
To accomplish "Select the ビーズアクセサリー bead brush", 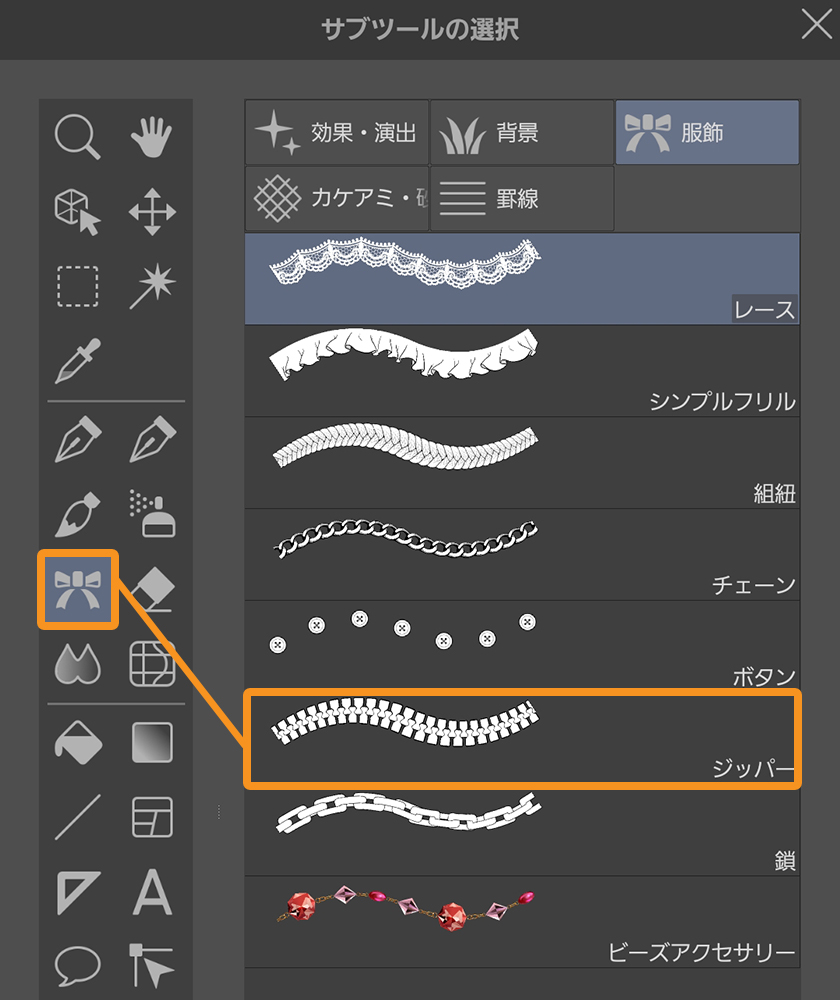I will (x=521, y=922).
